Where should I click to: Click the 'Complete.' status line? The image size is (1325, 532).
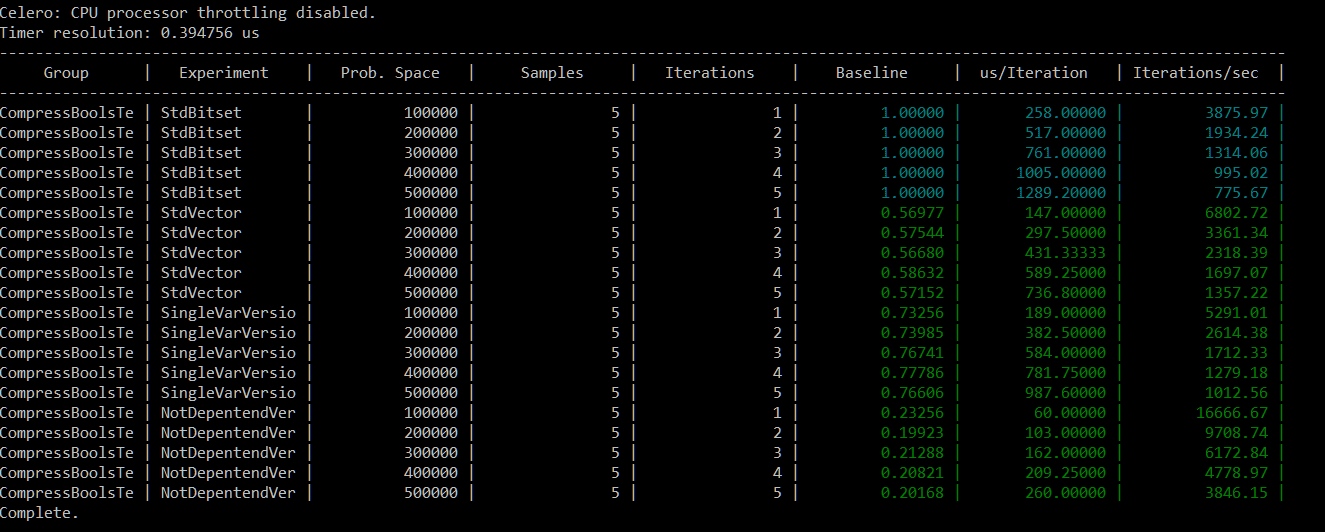pyautogui.click(x=39, y=513)
